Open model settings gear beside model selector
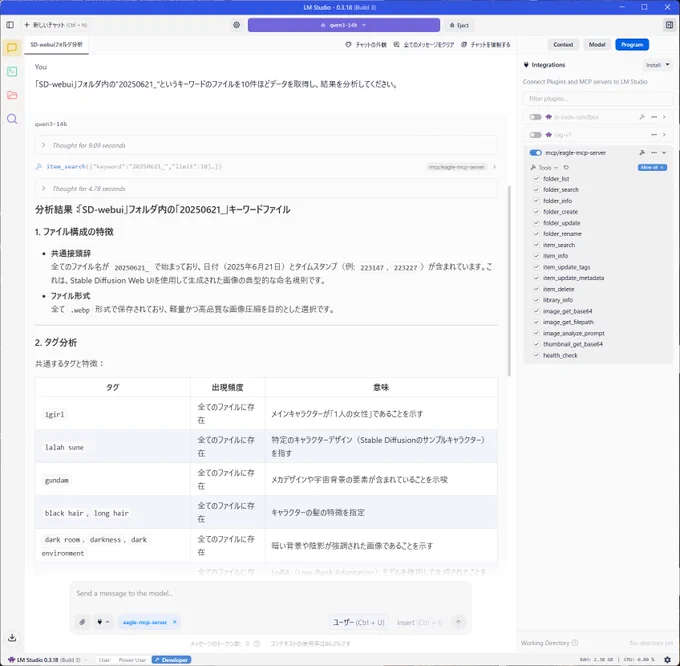 236,25
